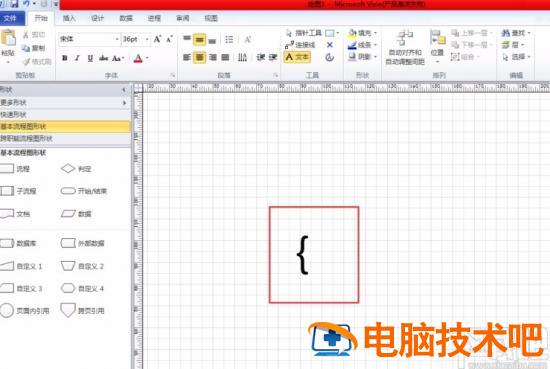The width and height of the screenshot is (550, 369).
Task: Click the Paste (粘贴) clipboard icon
Action: [8, 39]
